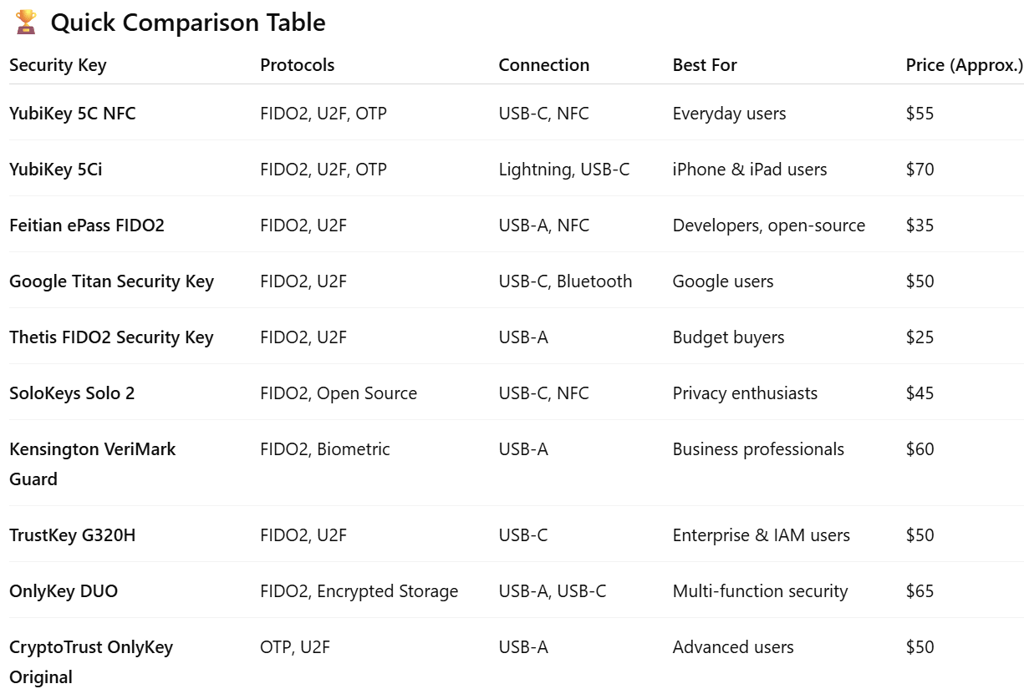This screenshot has width=1024, height=694.
Task: Click the "Privacy enthusiasts" cell
Action: point(745,393)
